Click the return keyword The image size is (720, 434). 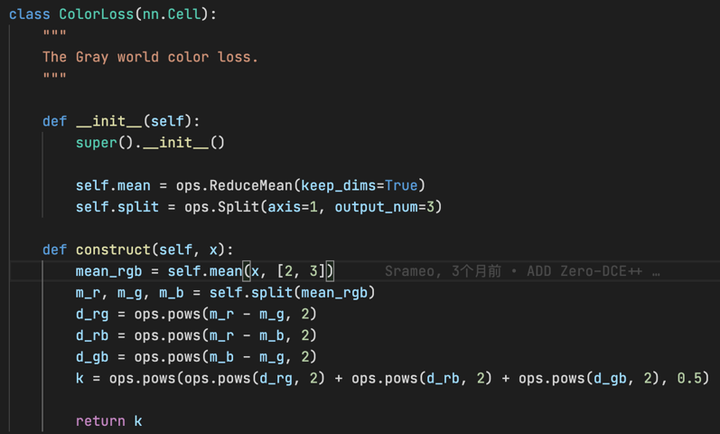tap(100, 421)
